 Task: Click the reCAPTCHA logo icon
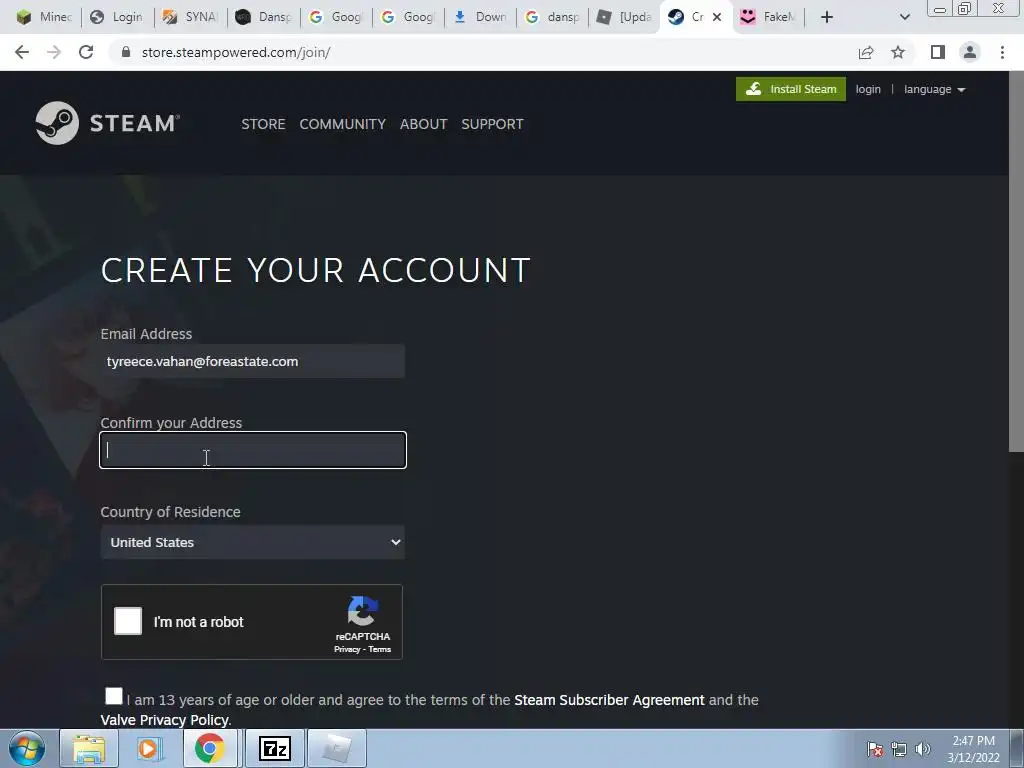point(362,611)
